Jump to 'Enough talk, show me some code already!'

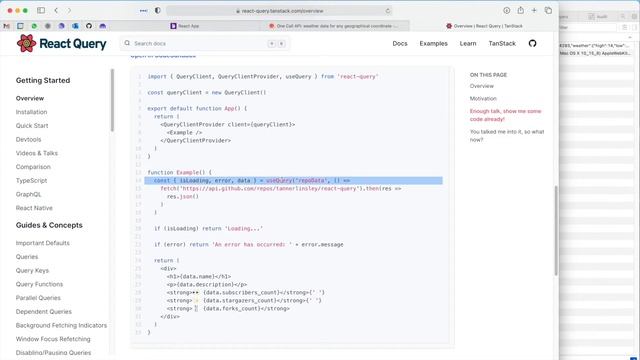[505, 115]
